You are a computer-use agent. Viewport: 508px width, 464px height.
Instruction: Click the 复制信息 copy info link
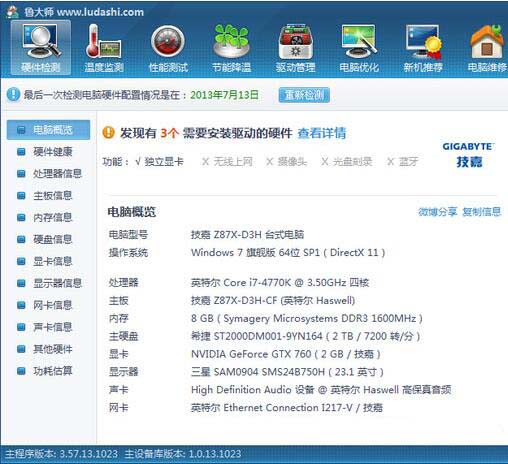click(482, 212)
